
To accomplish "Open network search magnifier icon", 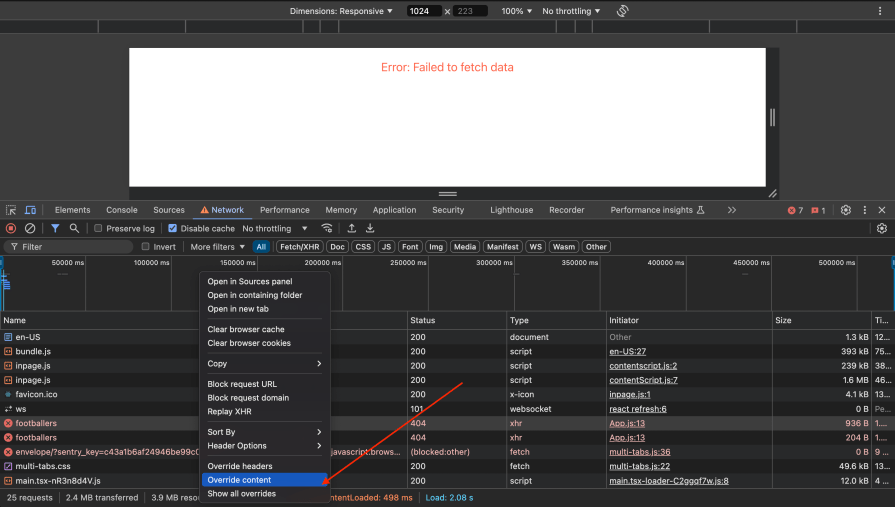I will pyautogui.click(x=74, y=228).
